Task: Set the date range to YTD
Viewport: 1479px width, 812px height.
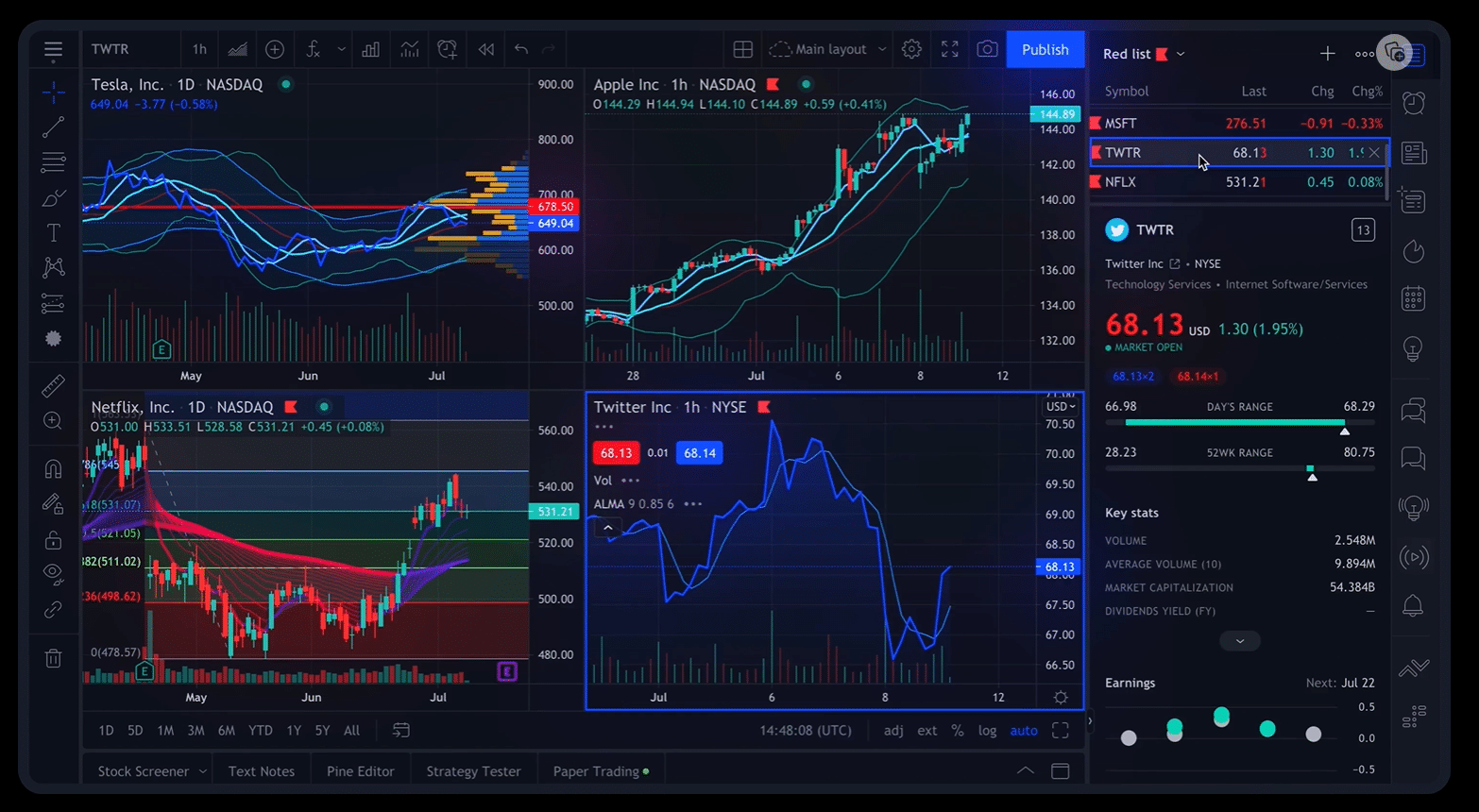Action: 260,730
